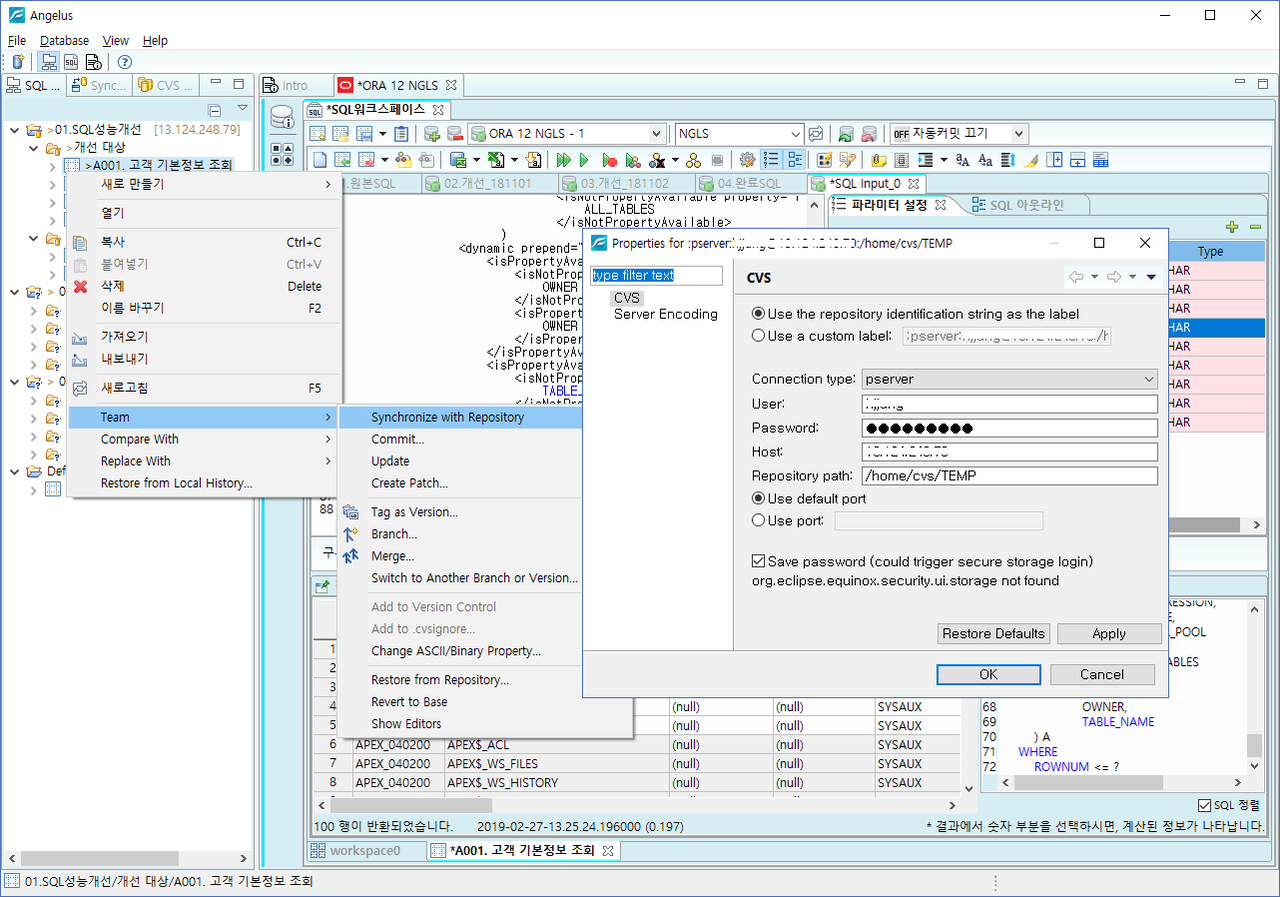Select the 'Use a custom label' radio
1280x897 pixels.
pyautogui.click(x=758, y=336)
